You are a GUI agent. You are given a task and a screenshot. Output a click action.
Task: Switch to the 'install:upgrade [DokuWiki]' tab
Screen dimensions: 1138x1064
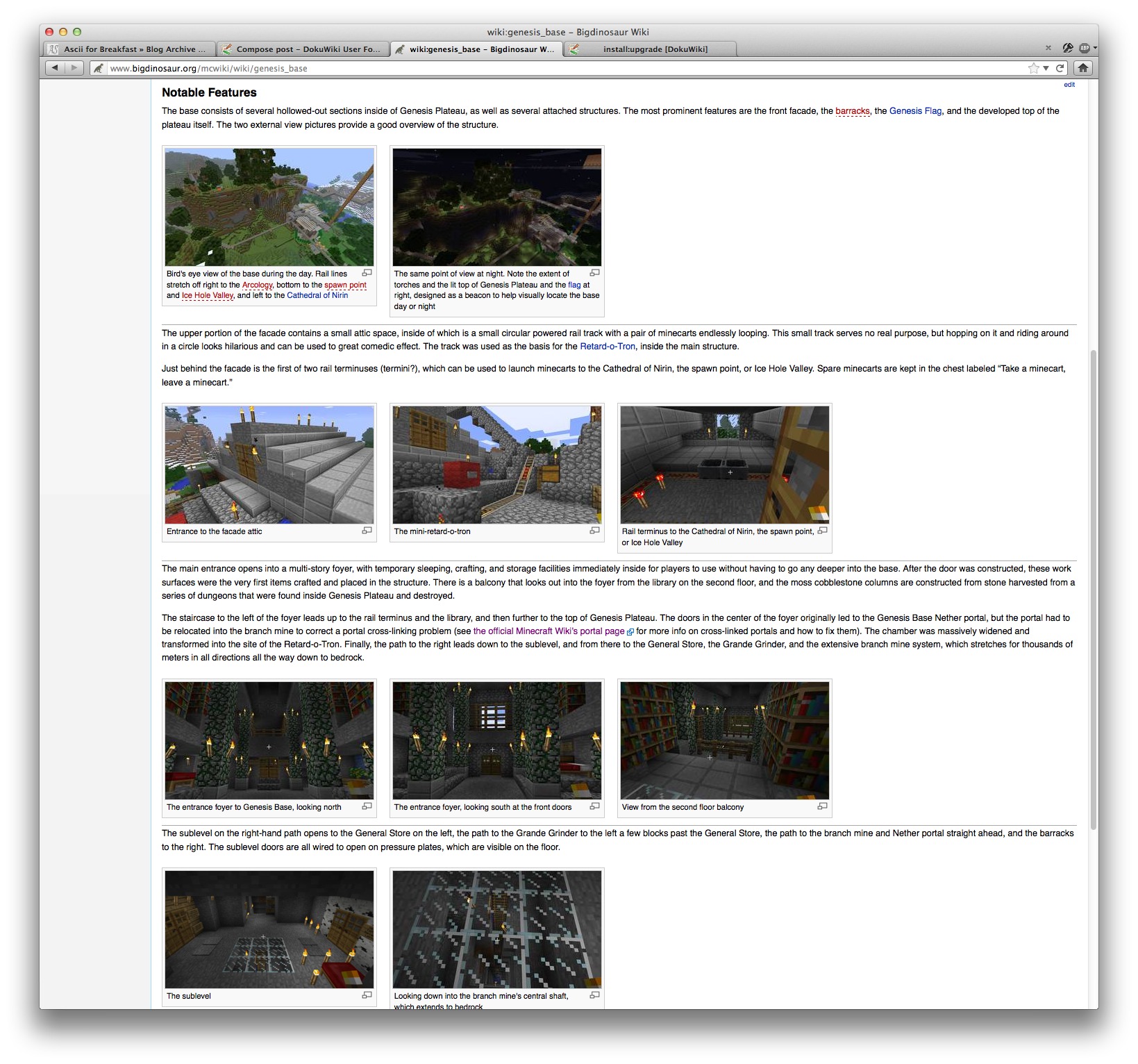[649, 49]
